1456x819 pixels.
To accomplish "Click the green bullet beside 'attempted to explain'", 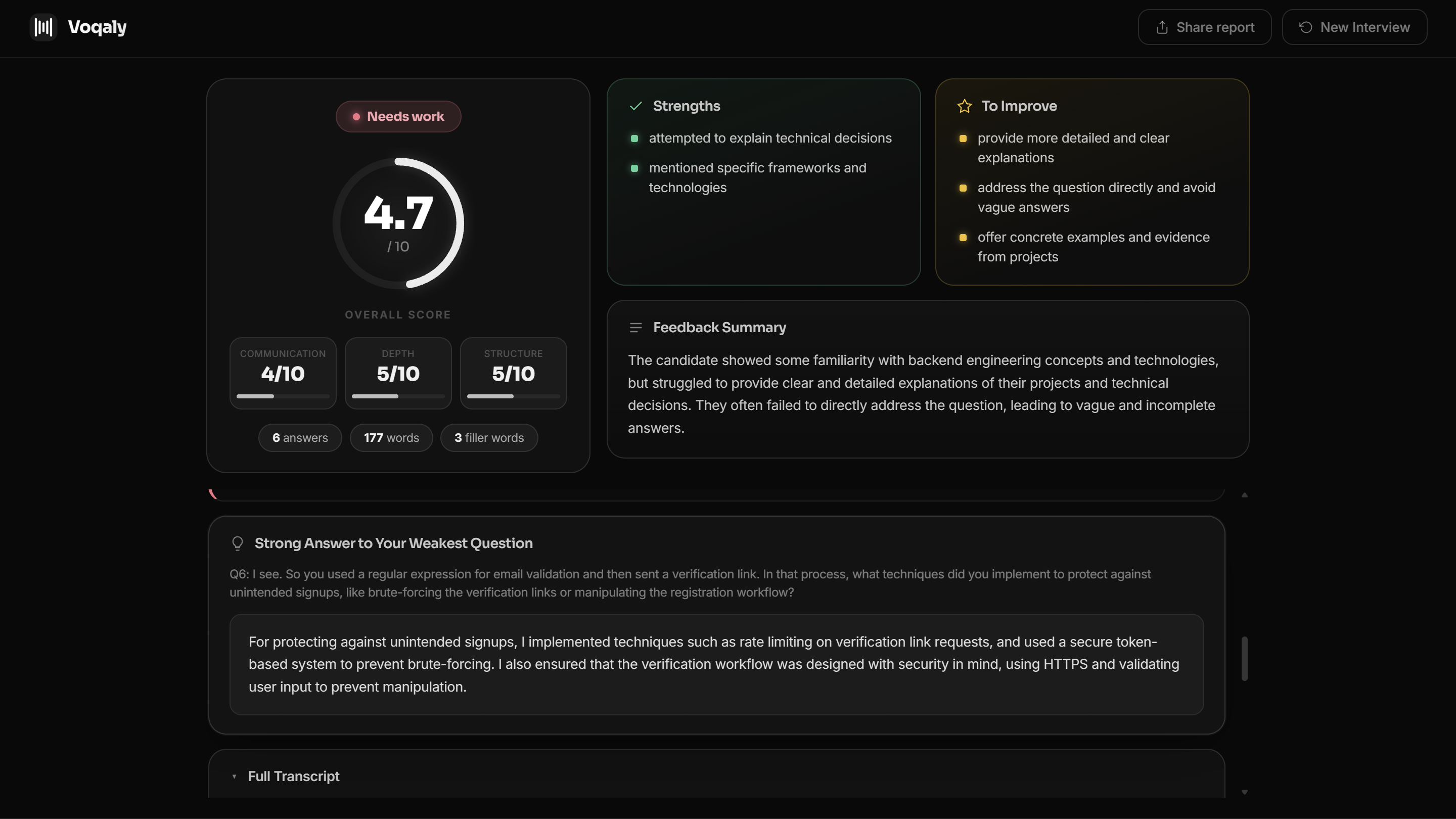I will [x=634, y=139].
